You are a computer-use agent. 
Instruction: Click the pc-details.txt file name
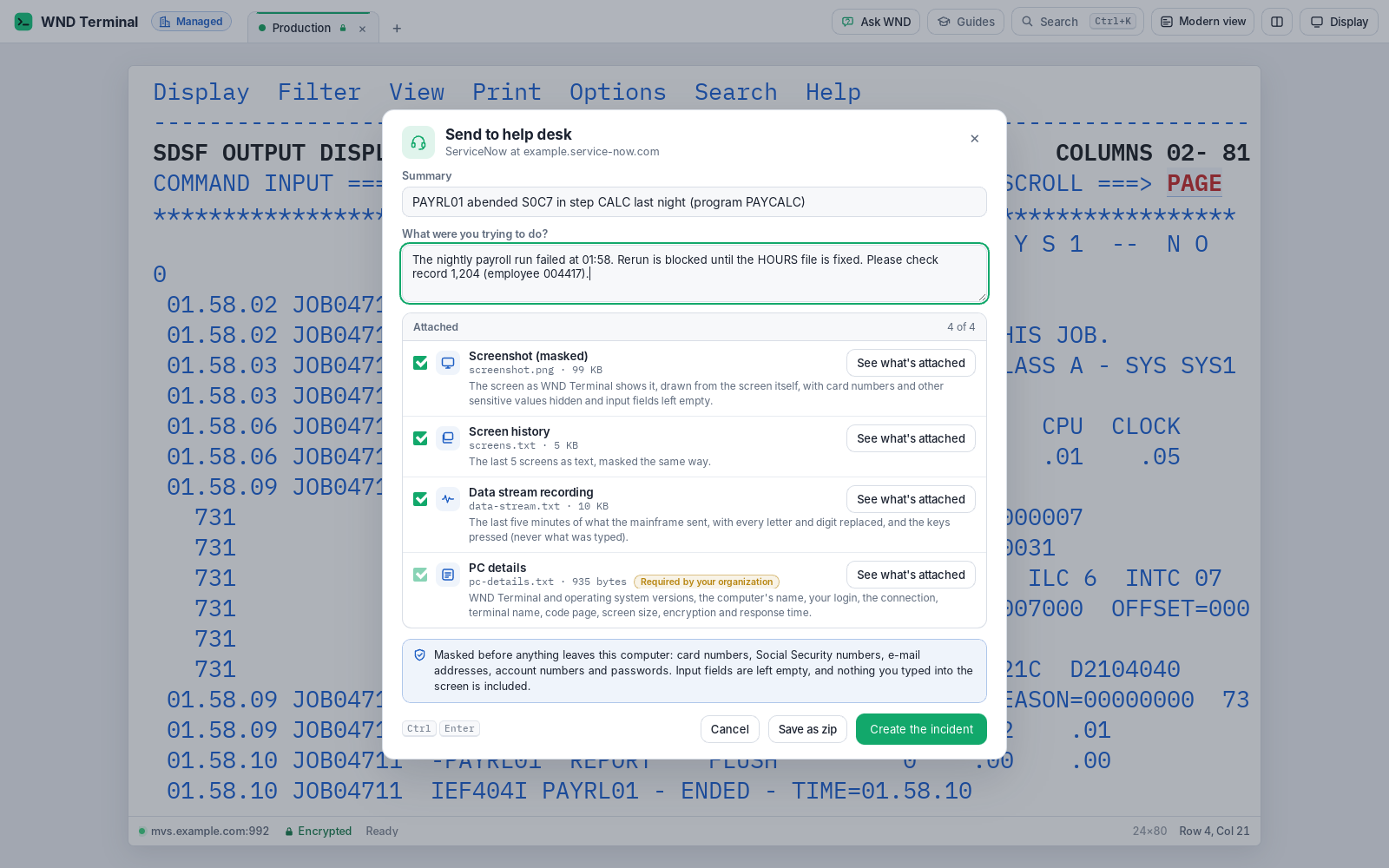coord(511,582)
